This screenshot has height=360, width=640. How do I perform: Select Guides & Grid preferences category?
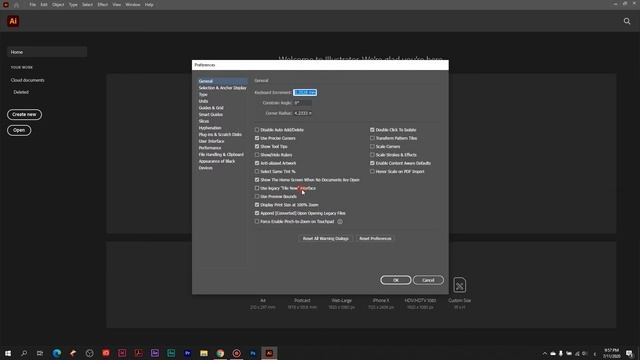pyautogui.click(x=211, y=108)
